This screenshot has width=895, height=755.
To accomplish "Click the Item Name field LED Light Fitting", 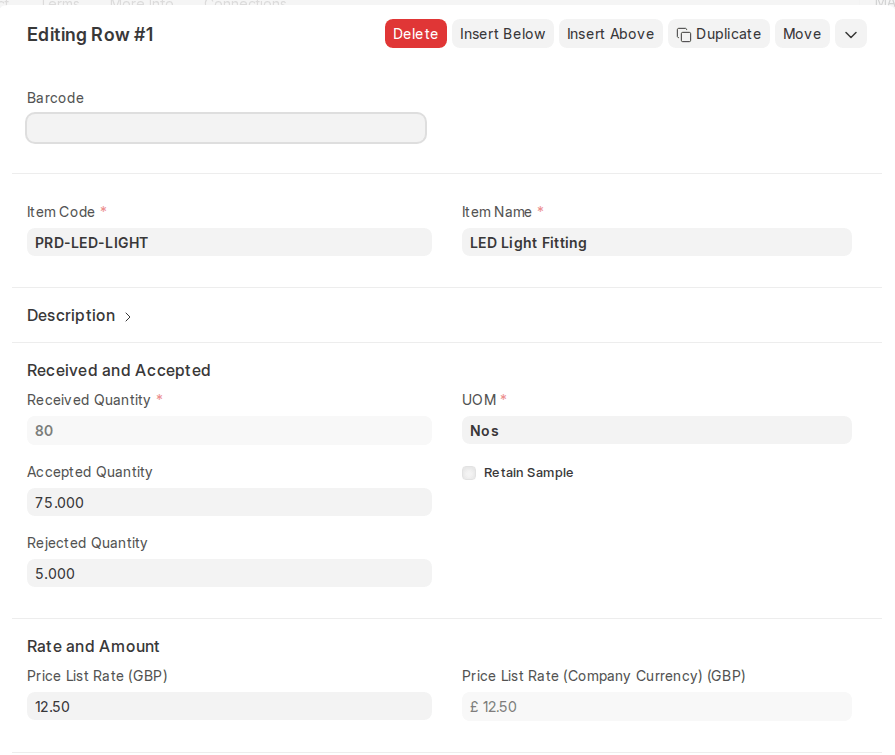I will click(656, 243).
